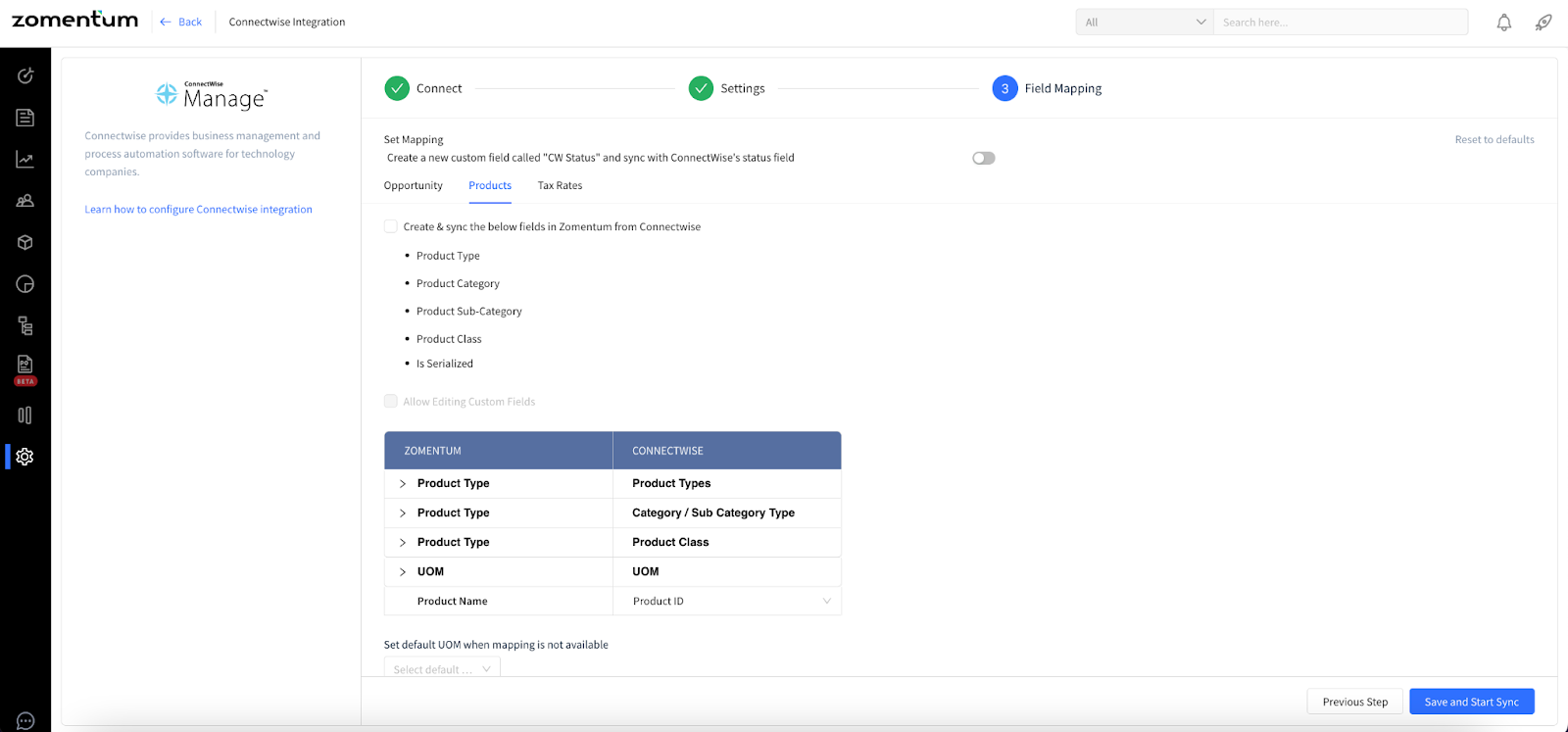Click the Product Category bullet text
The image size is (1568, 732).
point(458,283)
